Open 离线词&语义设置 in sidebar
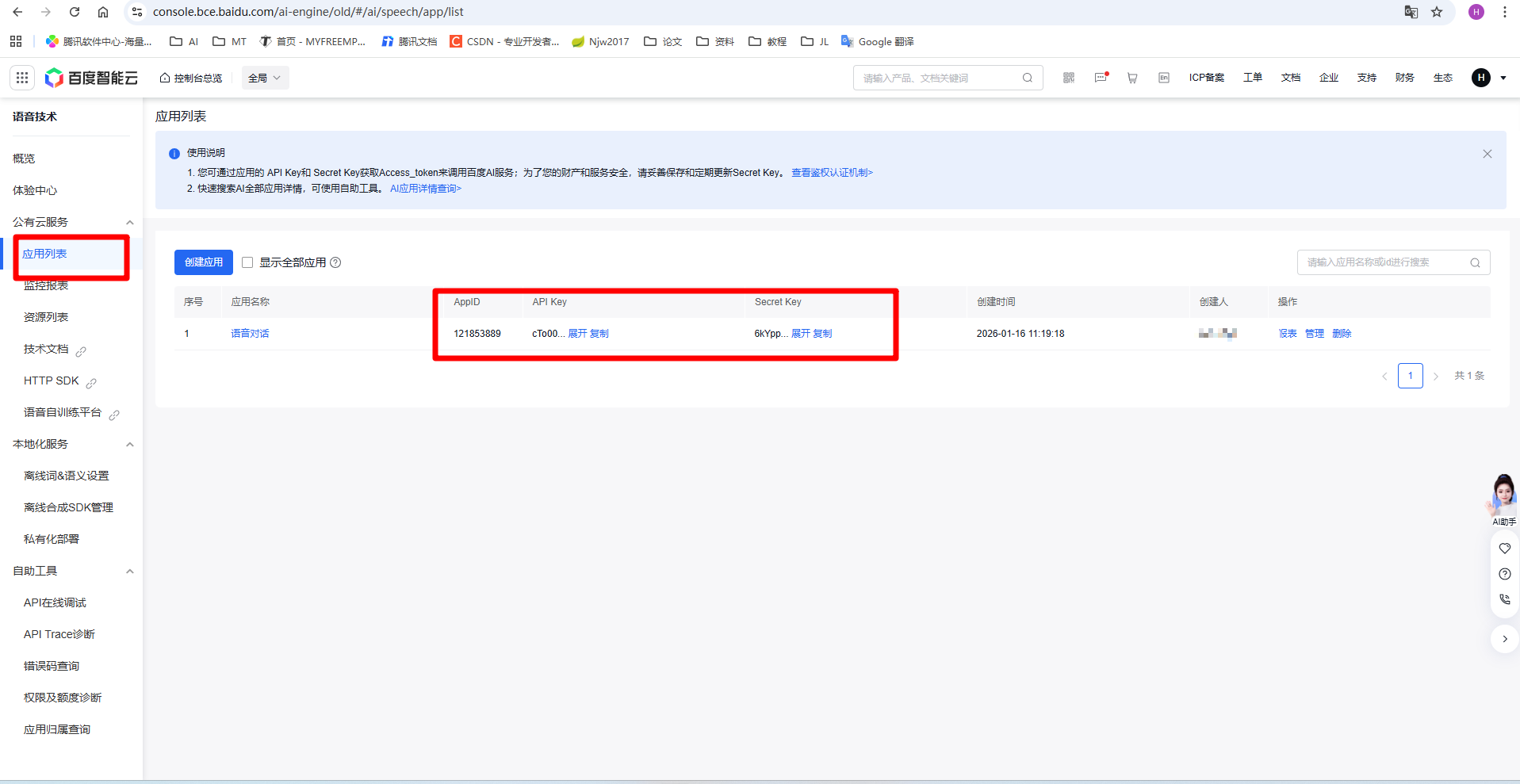Image resolution: width=1520 pixels, height=784 pixels. pyautogui.click(x=67, y=476)
